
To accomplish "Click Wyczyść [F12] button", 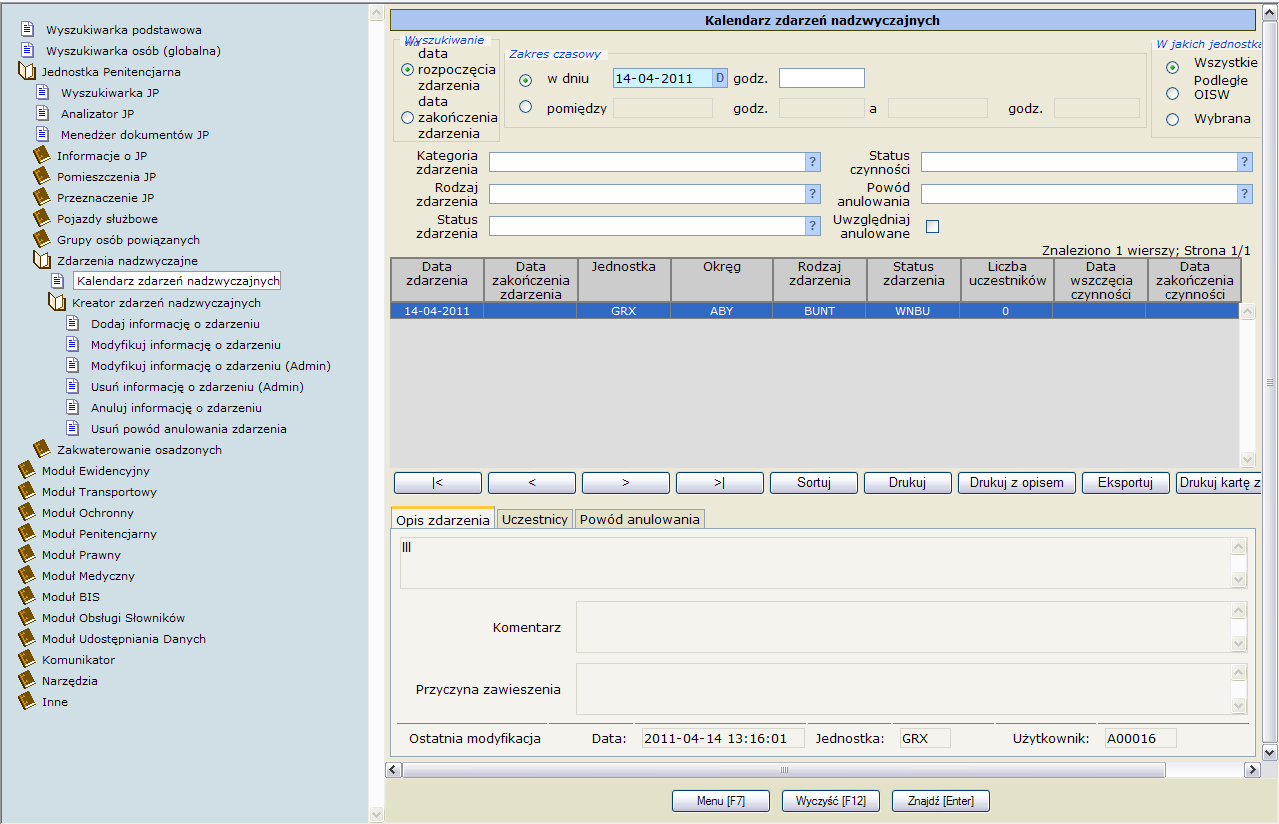I will [830, 801].
